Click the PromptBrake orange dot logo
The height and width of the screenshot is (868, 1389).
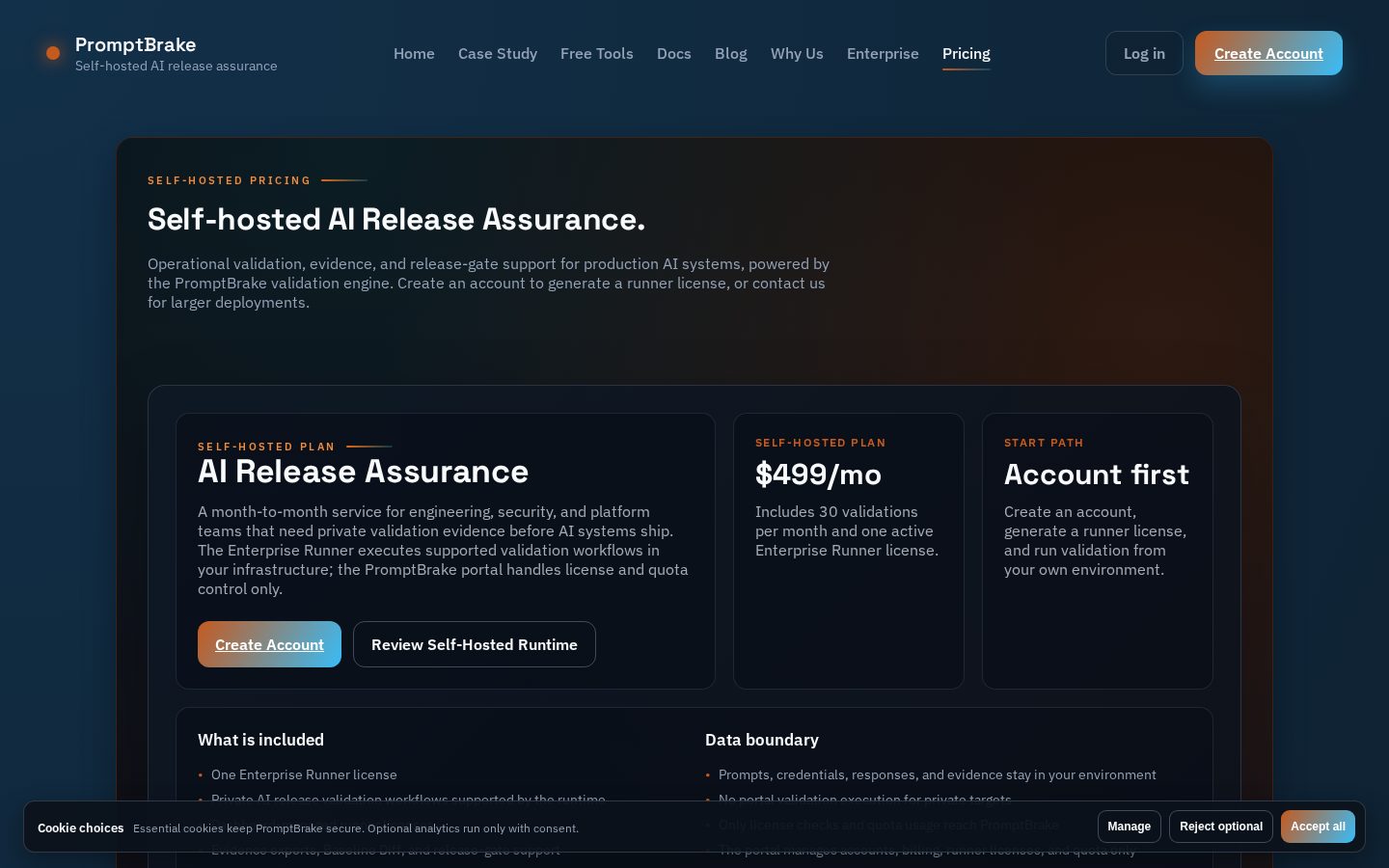pyautogui.click(x=53, y=53)
